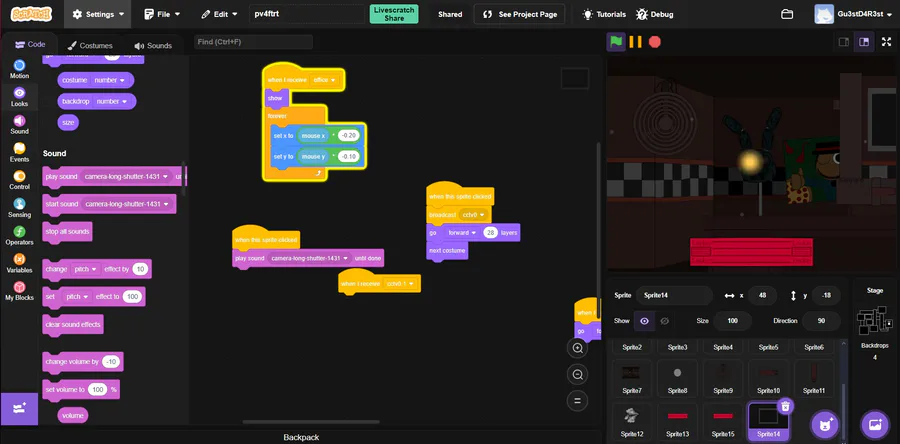Select the Events block category

click(19, 153)
